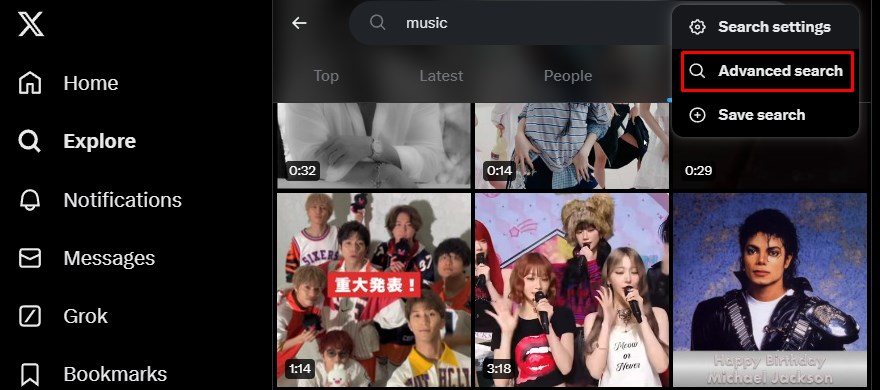
Task: Choose Advanced search in the menu
Action: point(766,71)
